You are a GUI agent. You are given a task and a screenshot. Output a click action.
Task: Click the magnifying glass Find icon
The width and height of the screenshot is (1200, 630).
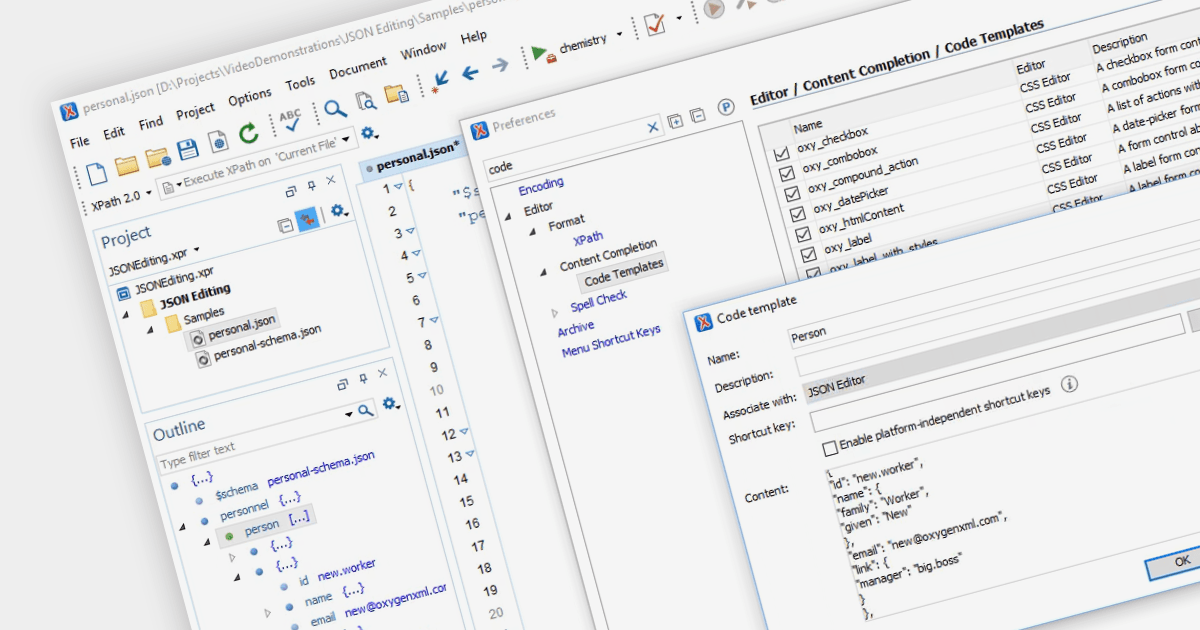click(x=335, y=109)
